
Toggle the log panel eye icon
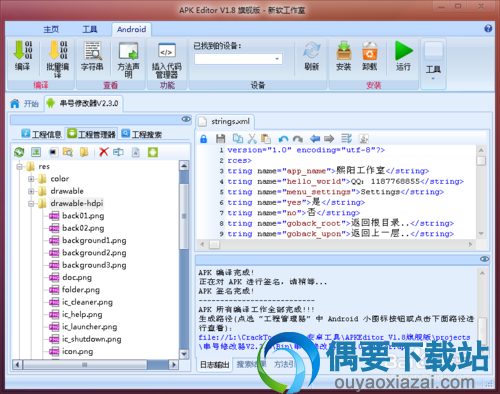[484, 259]
